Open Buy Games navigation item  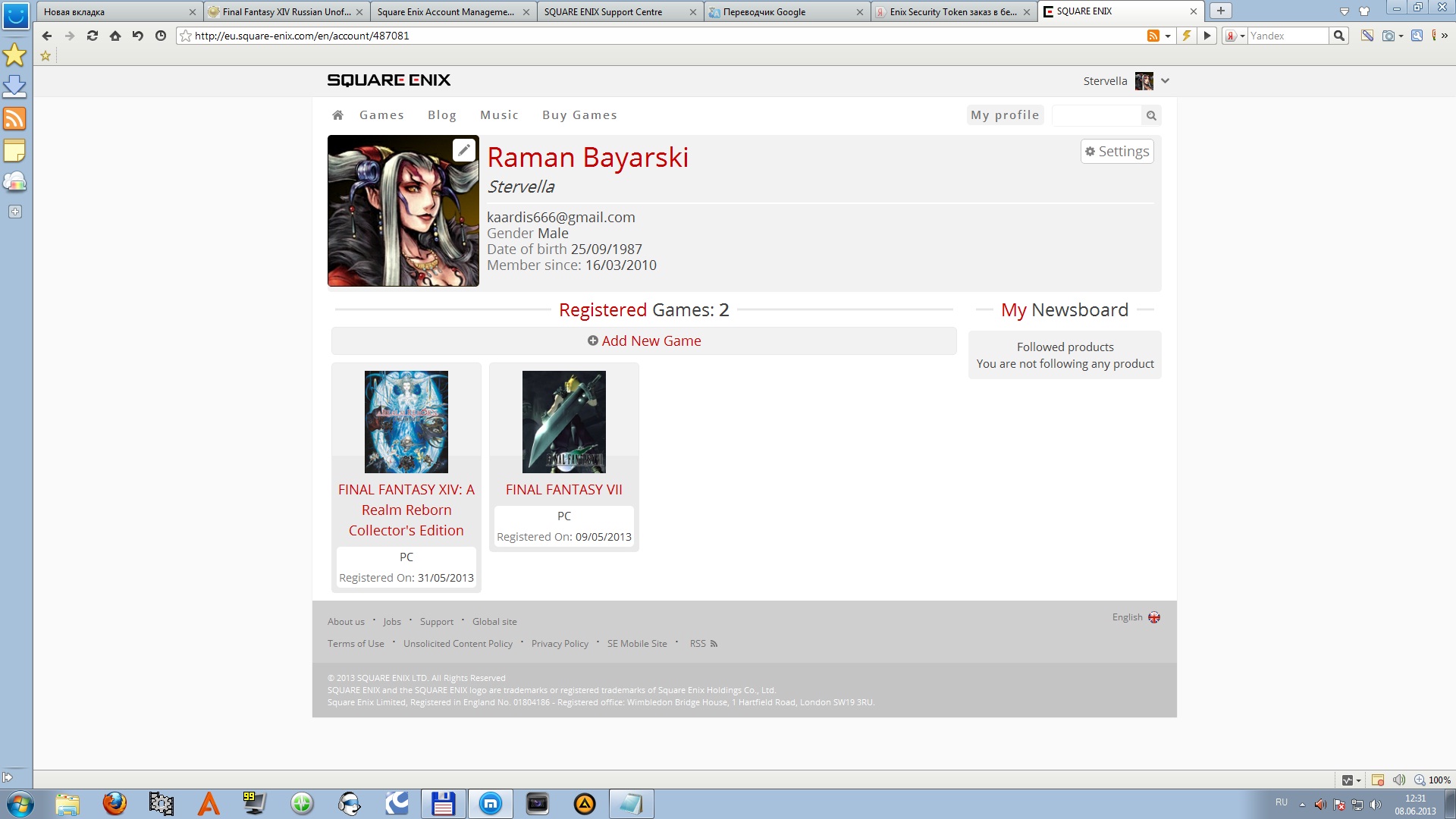click(579, 115)
